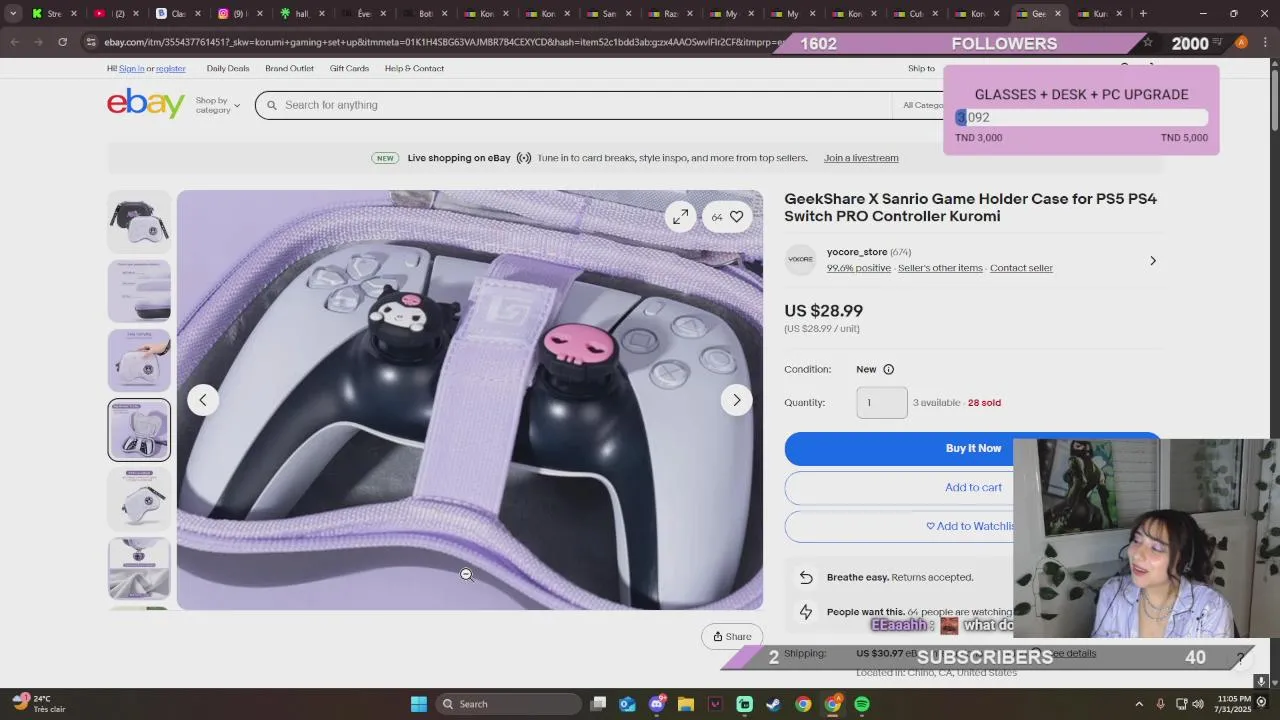Expand Shop by category dropdown
The image size is (1280, 720).
pyautogui.click(x=217, y=105)
